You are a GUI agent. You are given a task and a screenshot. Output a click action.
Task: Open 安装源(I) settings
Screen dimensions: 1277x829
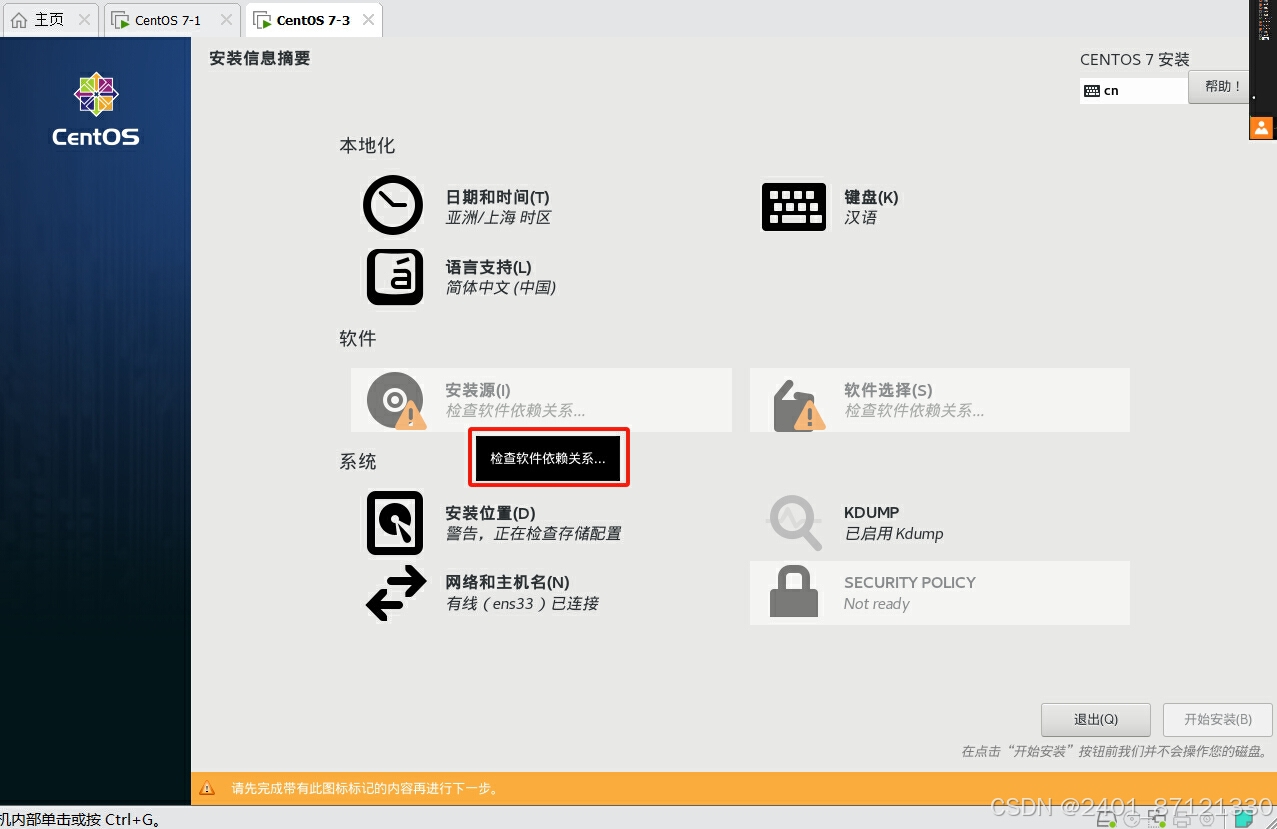click(478, 390)
